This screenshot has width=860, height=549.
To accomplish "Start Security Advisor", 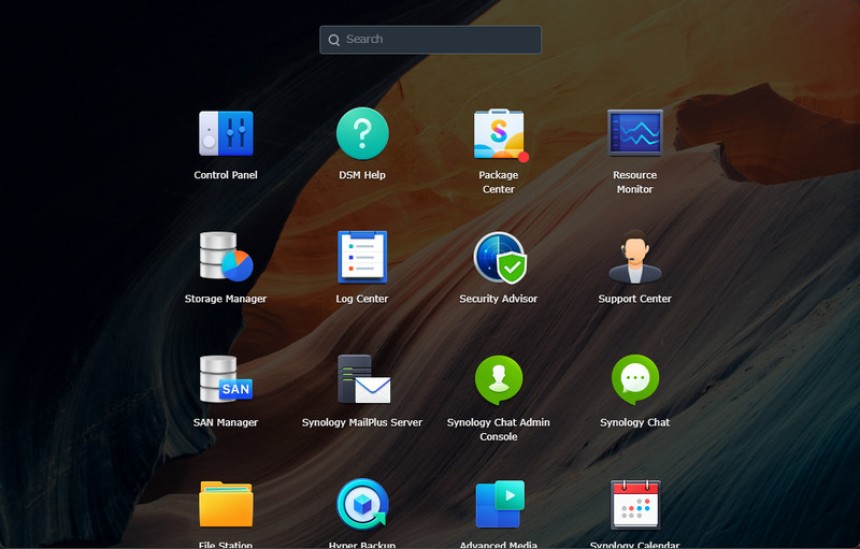I will click(498, 258).
